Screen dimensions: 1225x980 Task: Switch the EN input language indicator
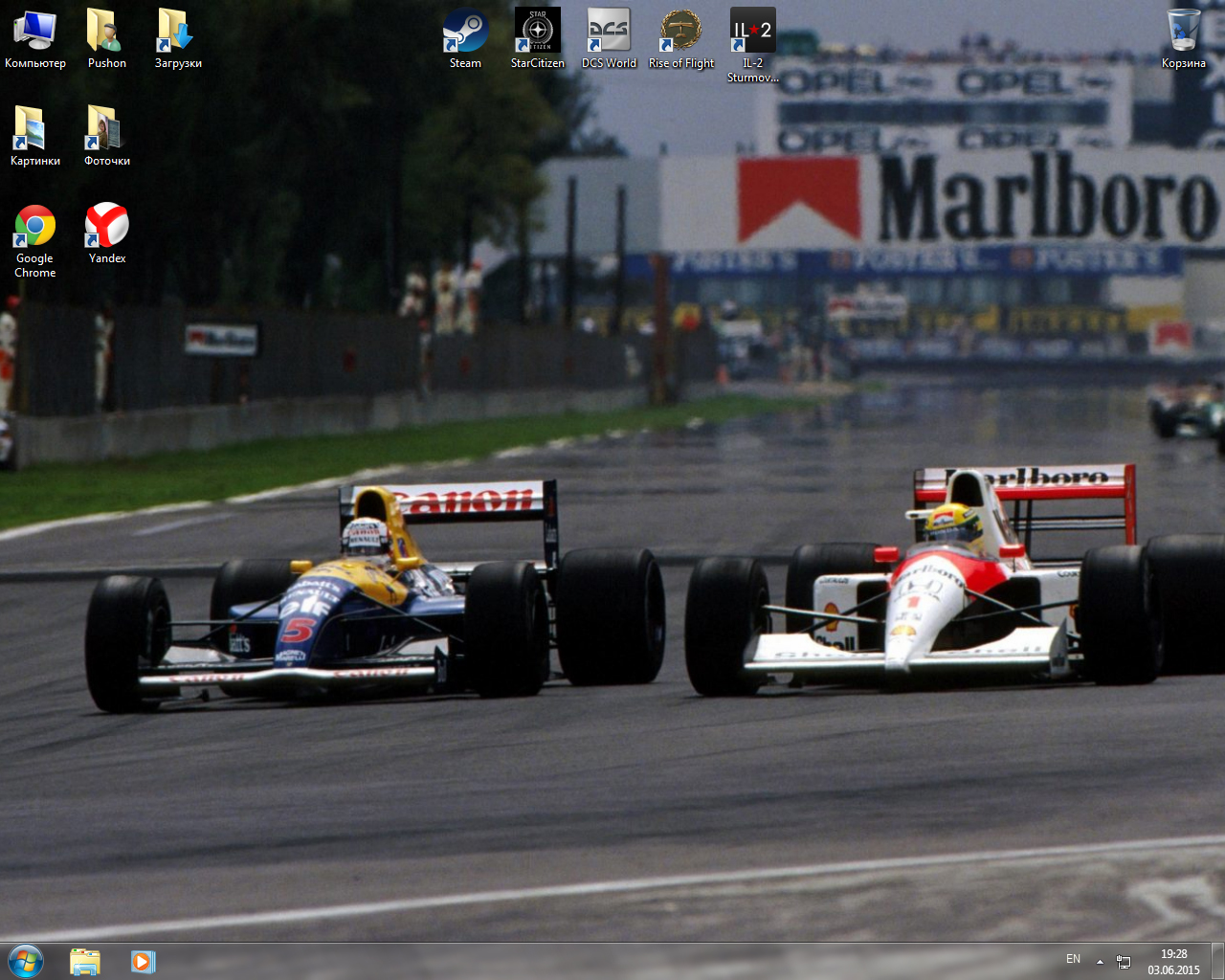1073,959
